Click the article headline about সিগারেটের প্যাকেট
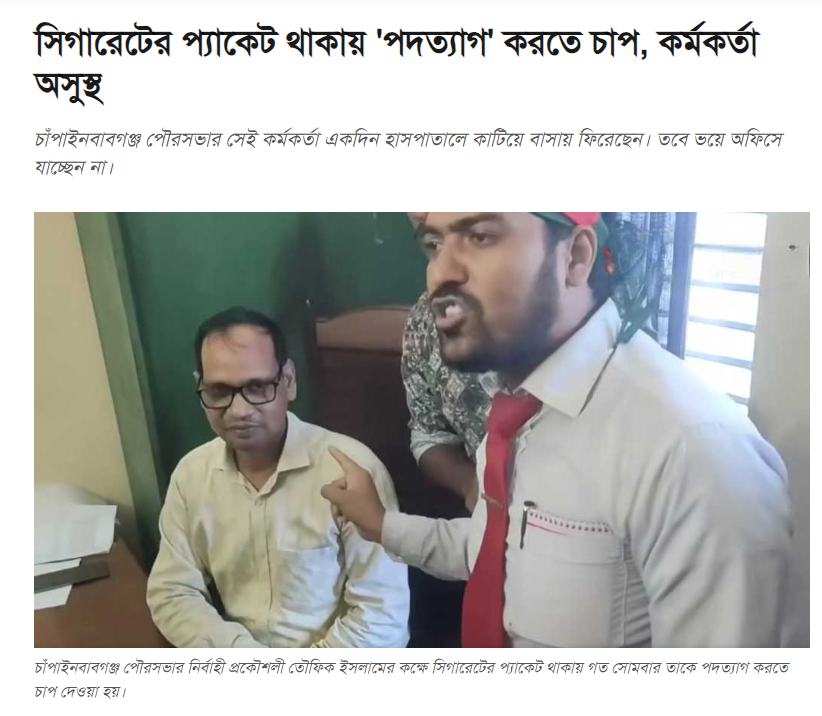Screen dimensions: 822x716 [x=396, y=63]
